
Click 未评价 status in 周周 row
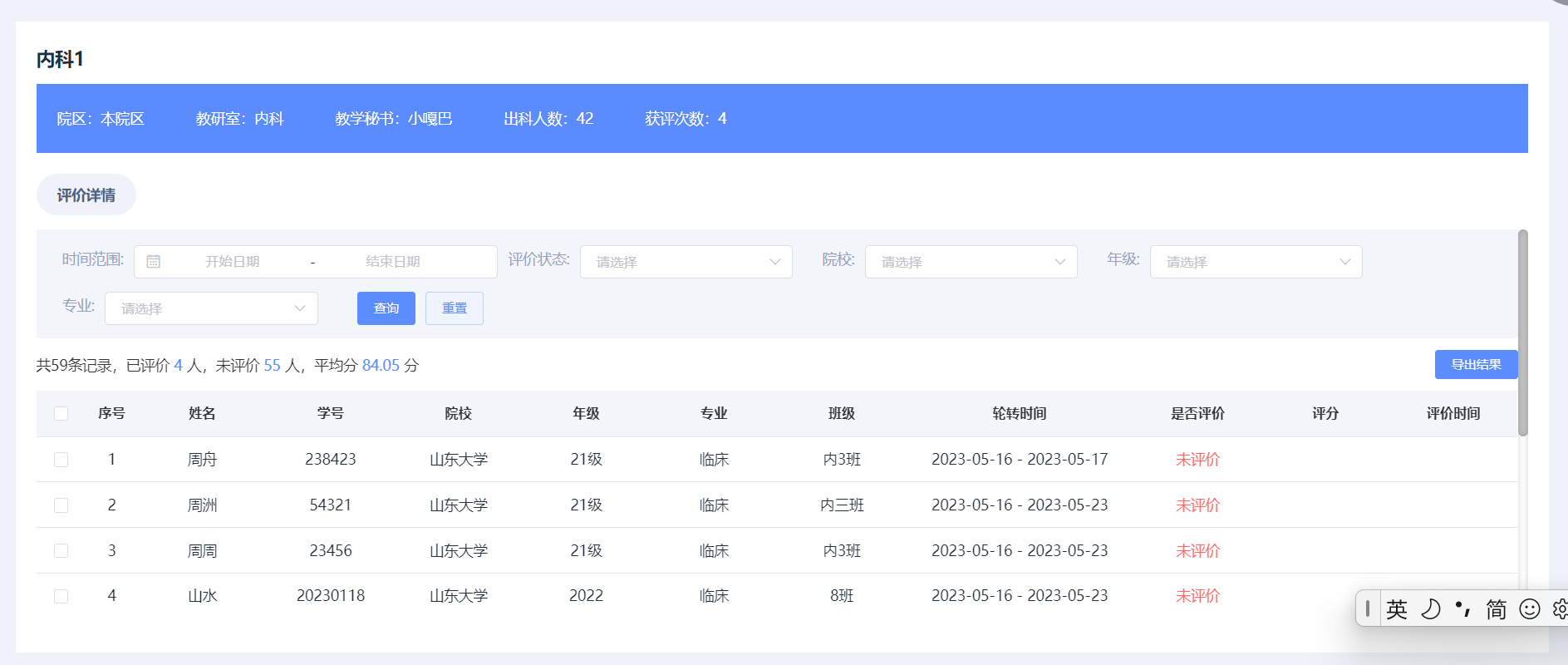coord(1197,550)
